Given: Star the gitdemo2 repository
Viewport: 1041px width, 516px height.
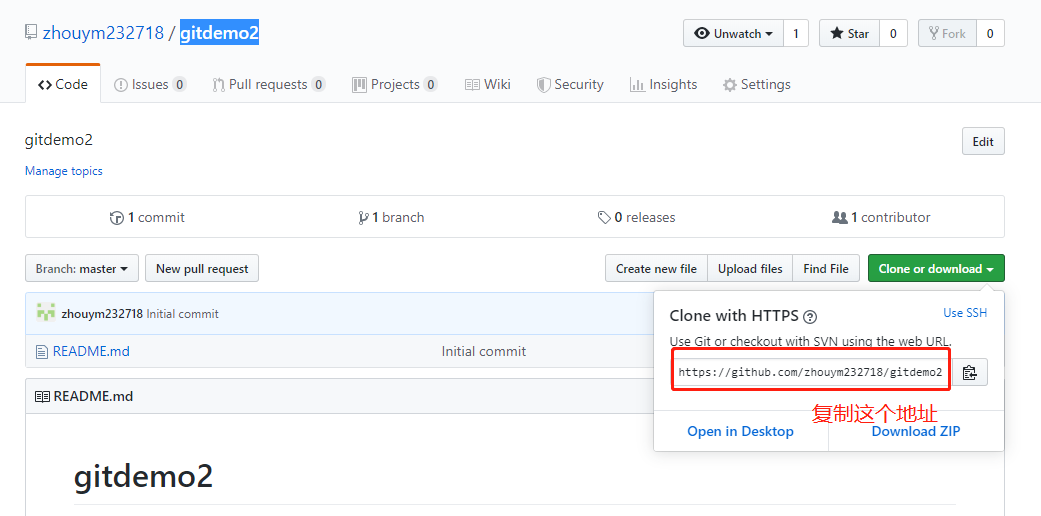Looking at the screenshot, I should click(x=849, y=33).
